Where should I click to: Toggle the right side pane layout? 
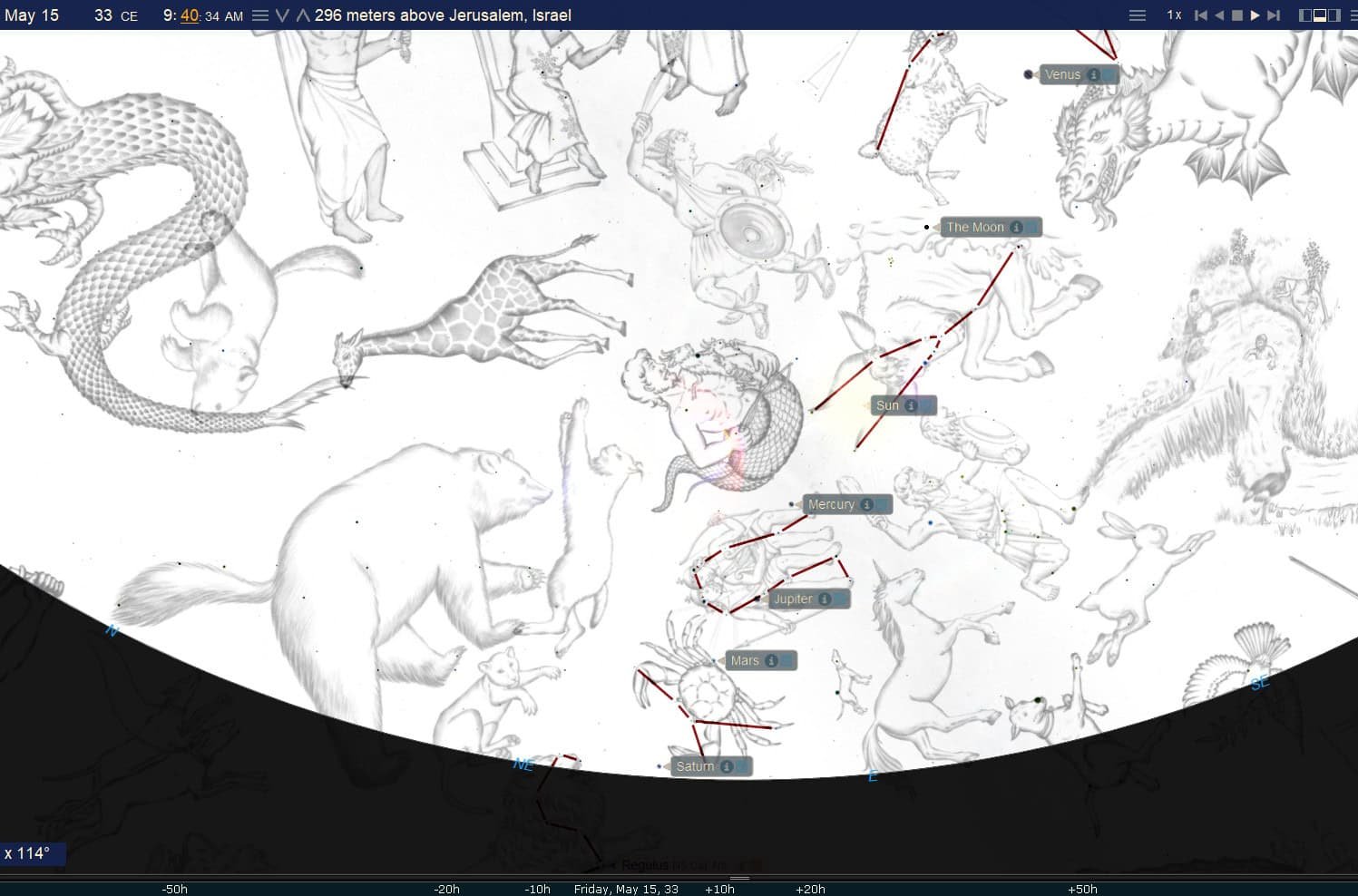pos(1334,15)
